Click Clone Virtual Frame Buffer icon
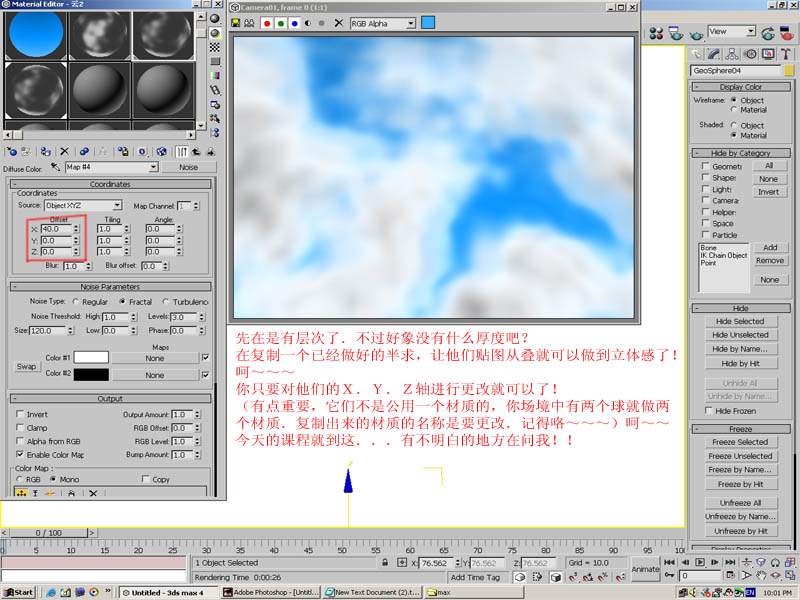The height and width of the screenshot is (600, 800). tap(249, 23)
